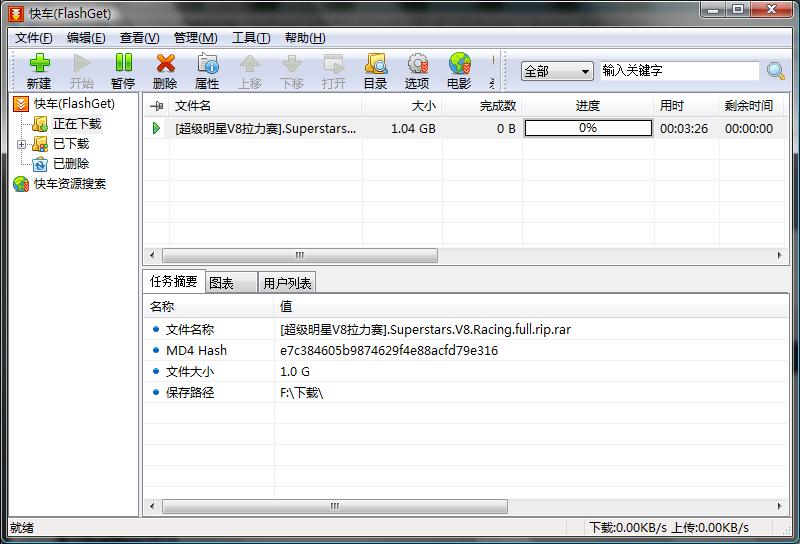Click summary panel scroll right arrow

coord(779,506)
